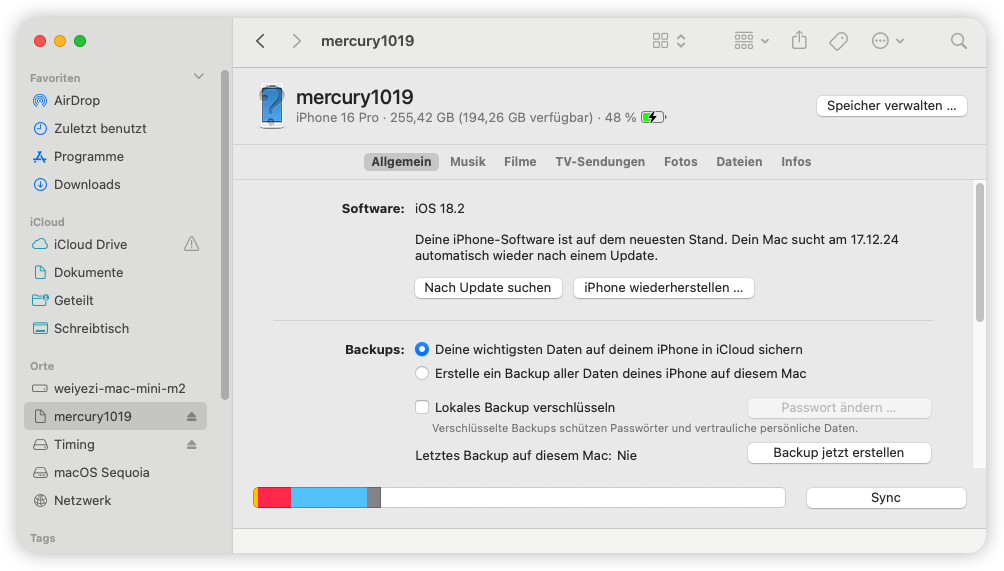Click the sidebar vertical scrollbar
1004x571 pixels.
point(225,234)
